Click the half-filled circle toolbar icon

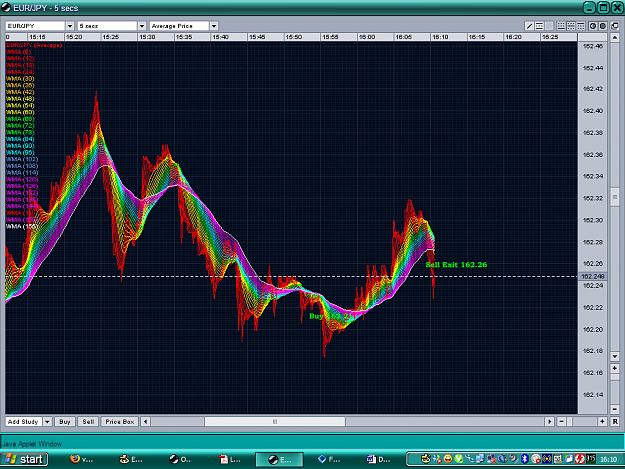593,26
